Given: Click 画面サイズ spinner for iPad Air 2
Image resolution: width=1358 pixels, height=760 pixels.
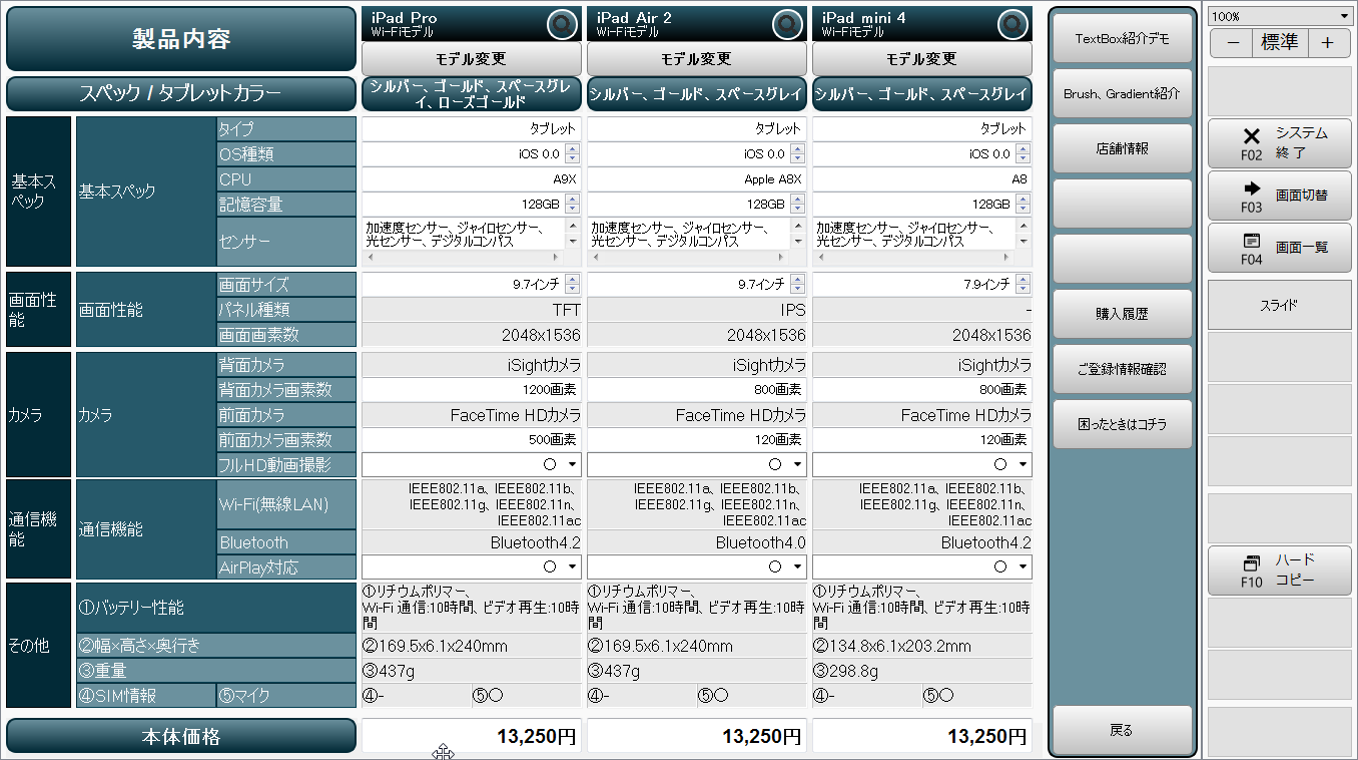Looking at the screenshot, I should [797, 284].
